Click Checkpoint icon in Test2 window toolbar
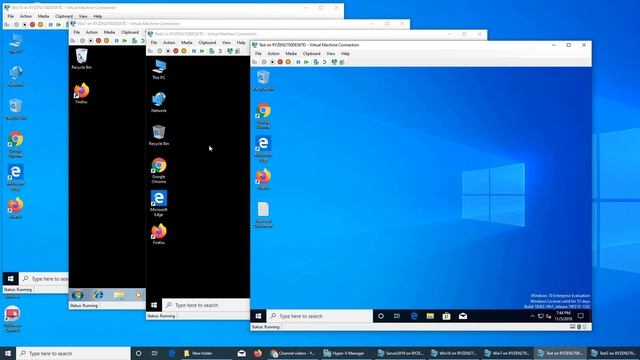 pos(211,51)
